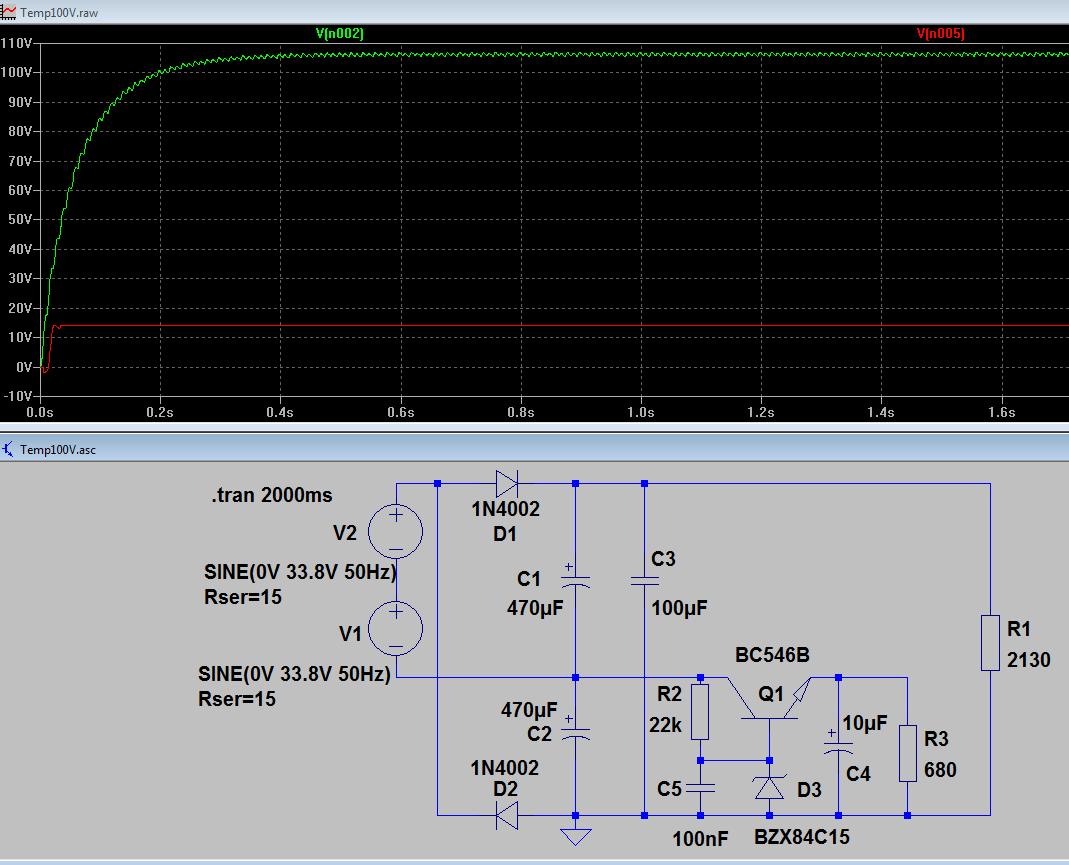Select capacitor C5 symbol

[700, 787]
